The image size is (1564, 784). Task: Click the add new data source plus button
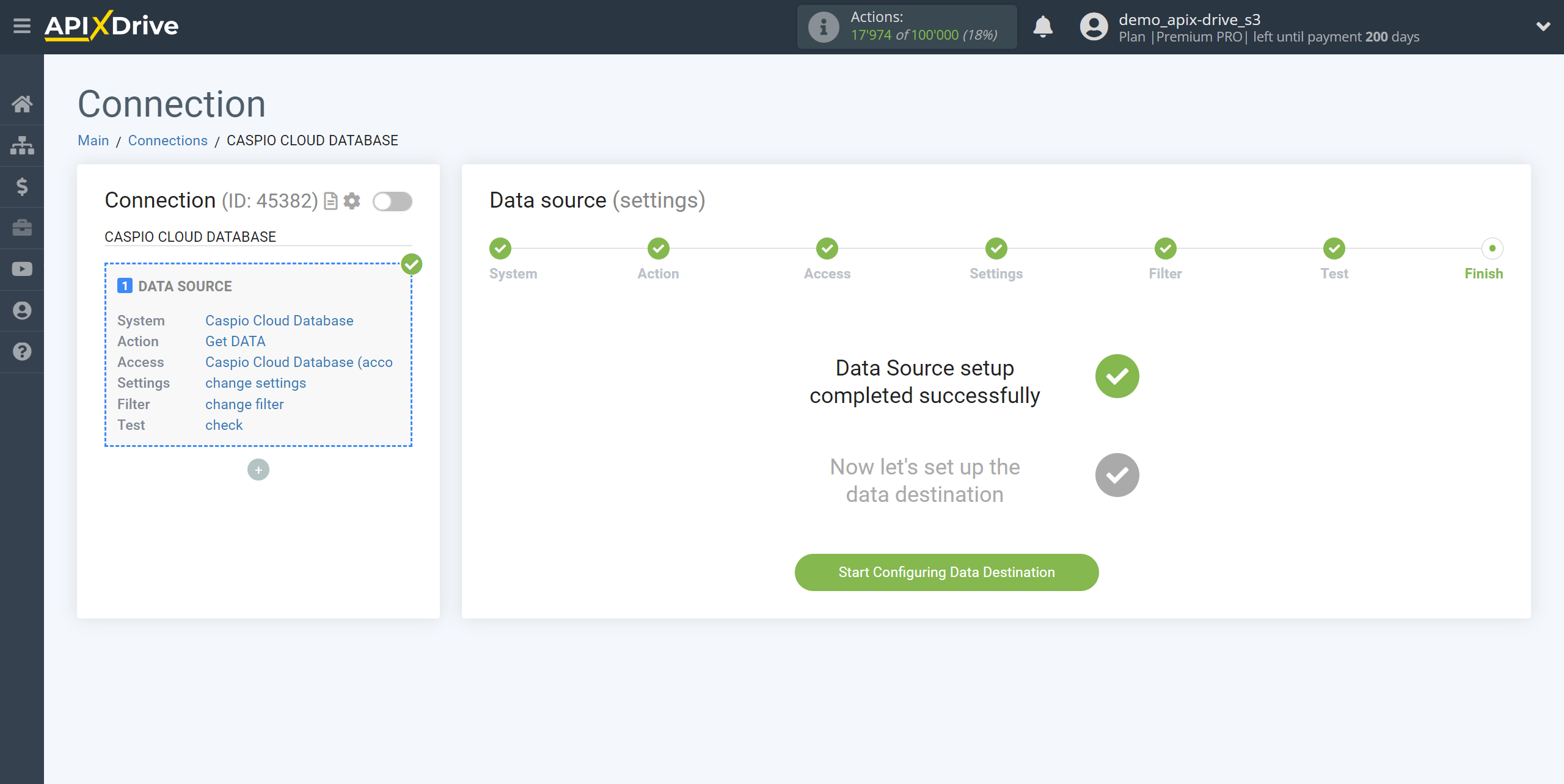coord(258,470)
